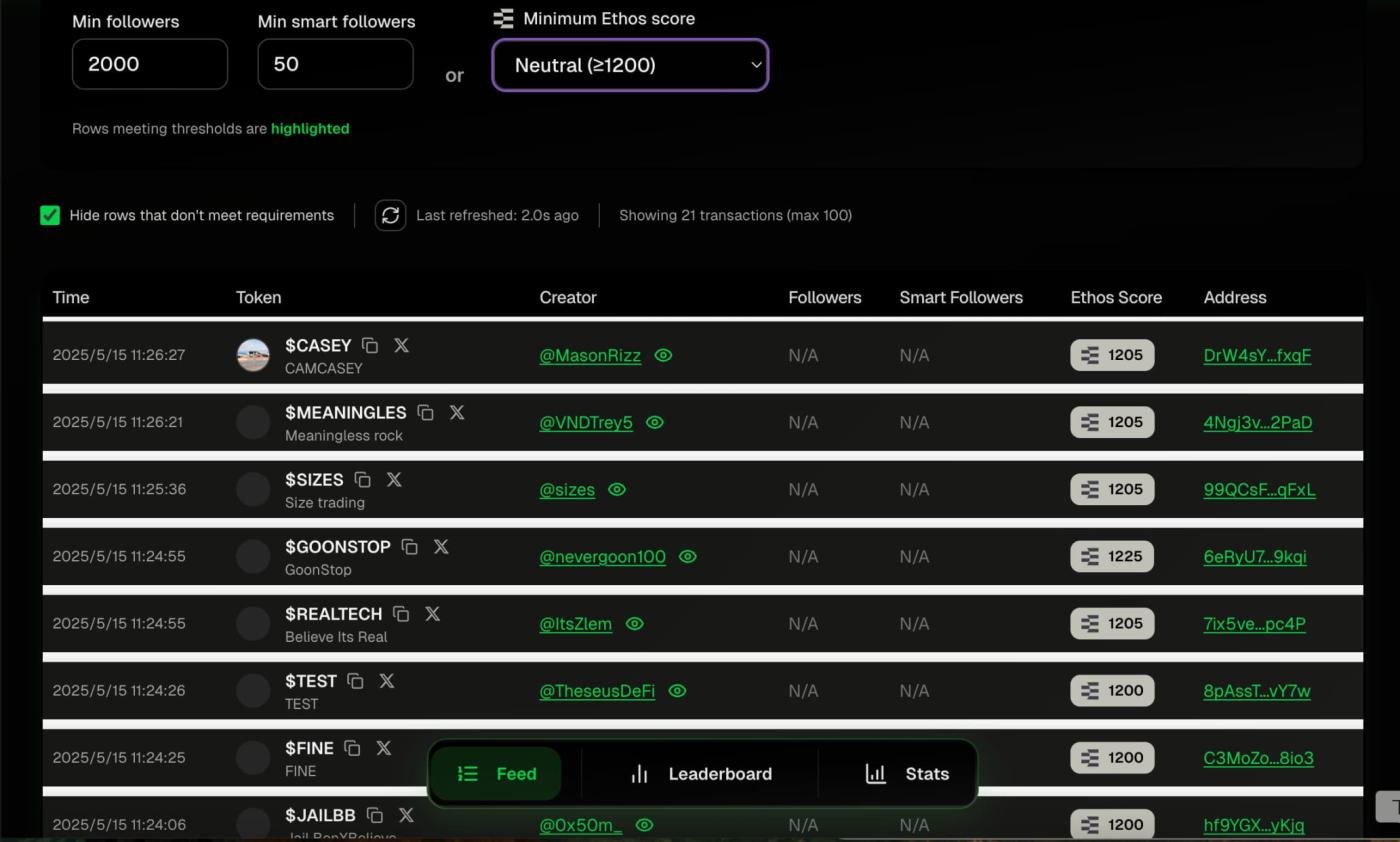Uncheck Hide rows that don't meet requirements
The width and height of the screenshot is (1400, 842).
coord(50,215)
